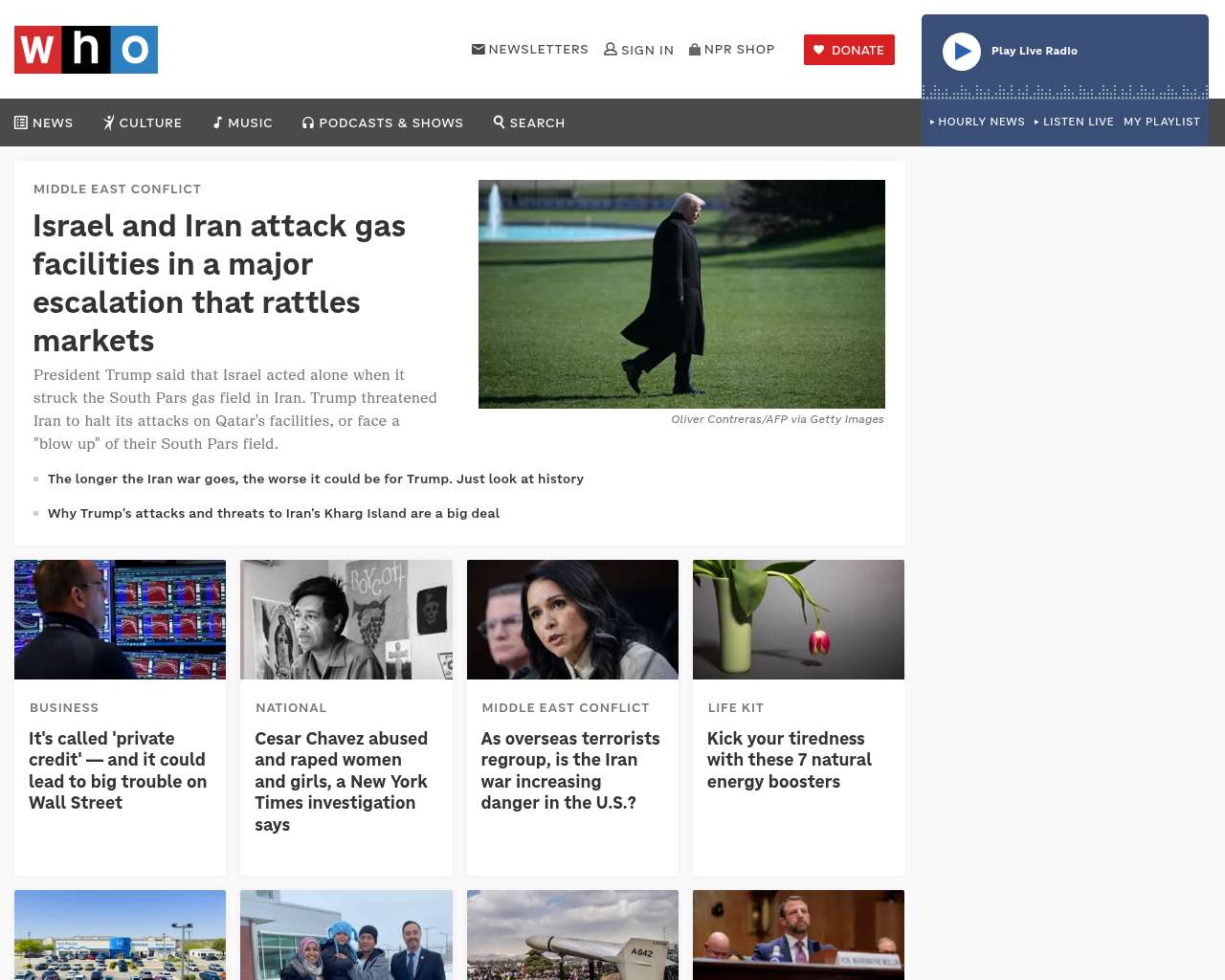Click the News section newspaper icon
Viewport: 1225px width, 980px height.
pyautogui.click(x=21, y=122)
